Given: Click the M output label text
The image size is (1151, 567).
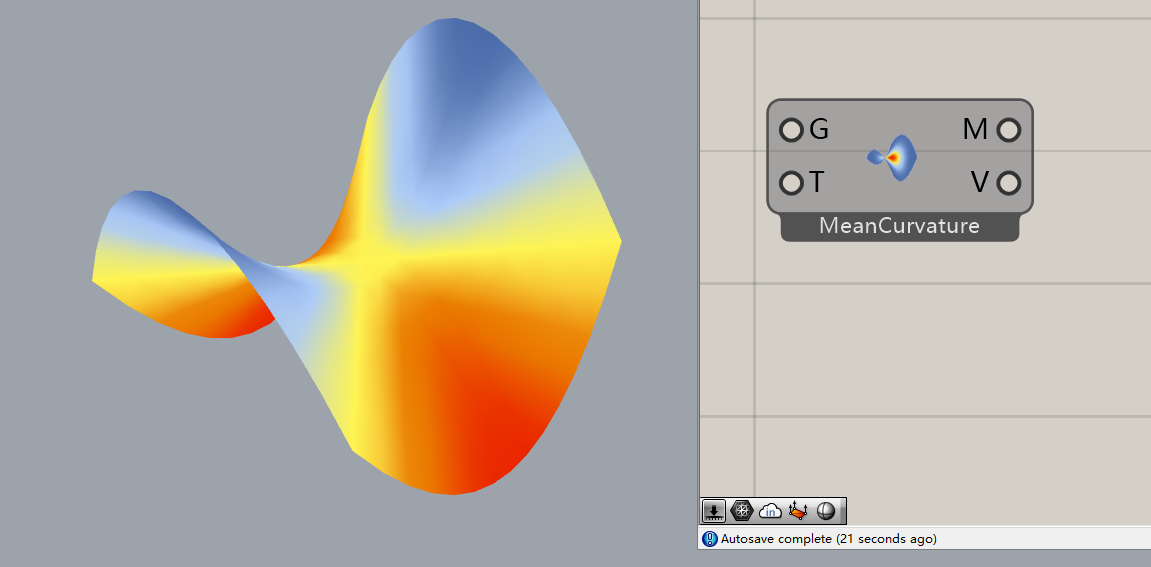Looking at the screenshot, I should point(976,130).
